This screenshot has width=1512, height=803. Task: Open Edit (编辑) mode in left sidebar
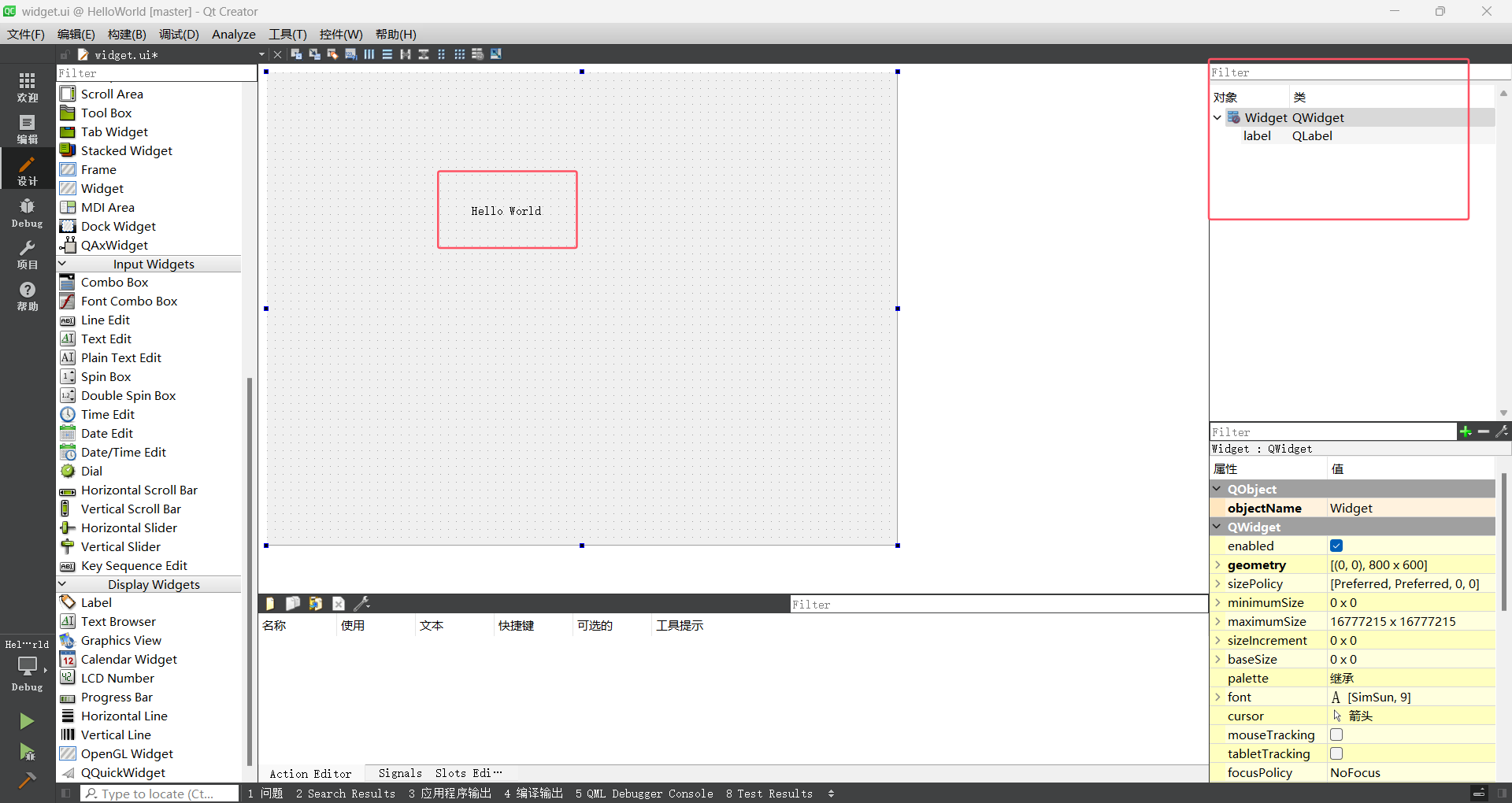28,128
